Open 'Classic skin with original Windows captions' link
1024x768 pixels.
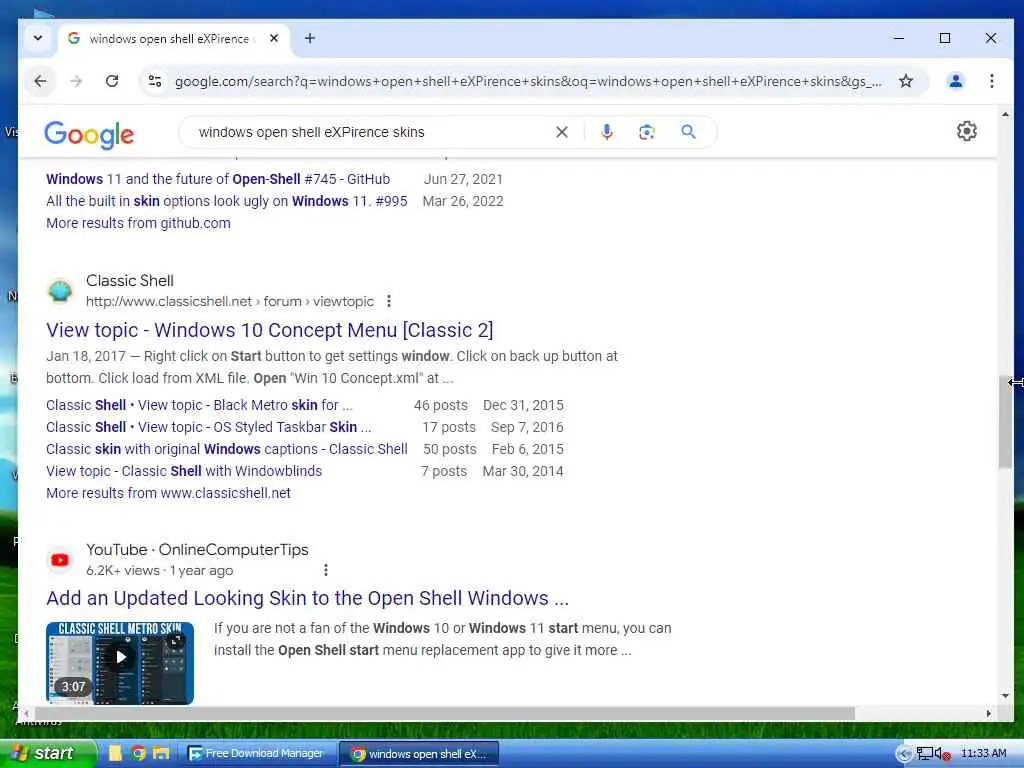227,449
